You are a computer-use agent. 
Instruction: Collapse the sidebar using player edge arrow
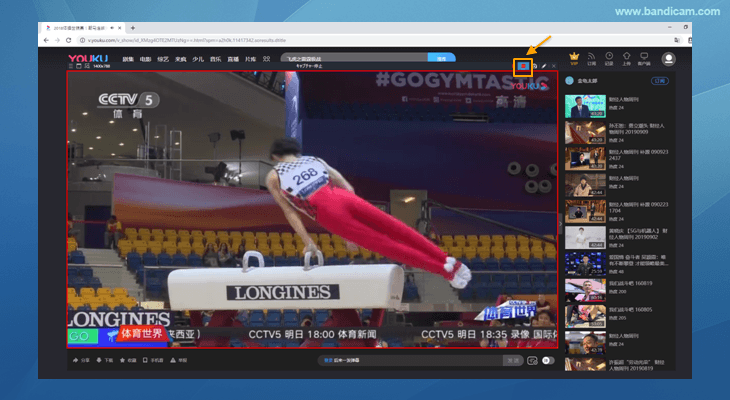tap(561, 224)
